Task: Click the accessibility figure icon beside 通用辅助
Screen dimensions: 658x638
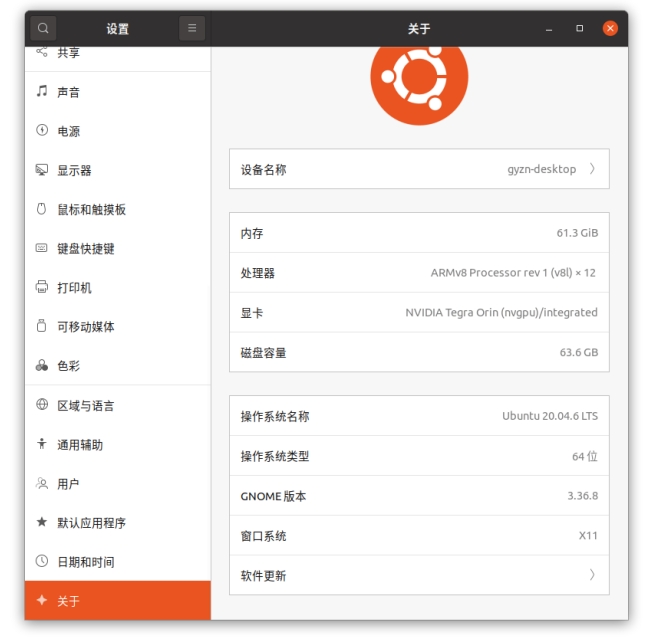Action: pyautogui.click(x=42, y=444)
